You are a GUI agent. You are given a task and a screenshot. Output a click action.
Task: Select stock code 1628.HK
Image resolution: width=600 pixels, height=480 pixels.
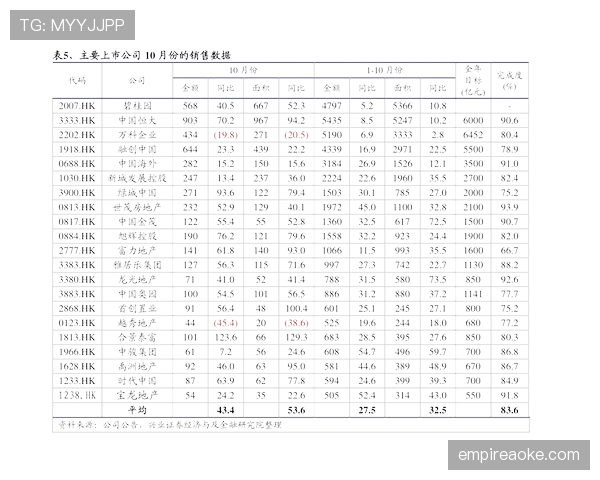click(x=77, y=366)
